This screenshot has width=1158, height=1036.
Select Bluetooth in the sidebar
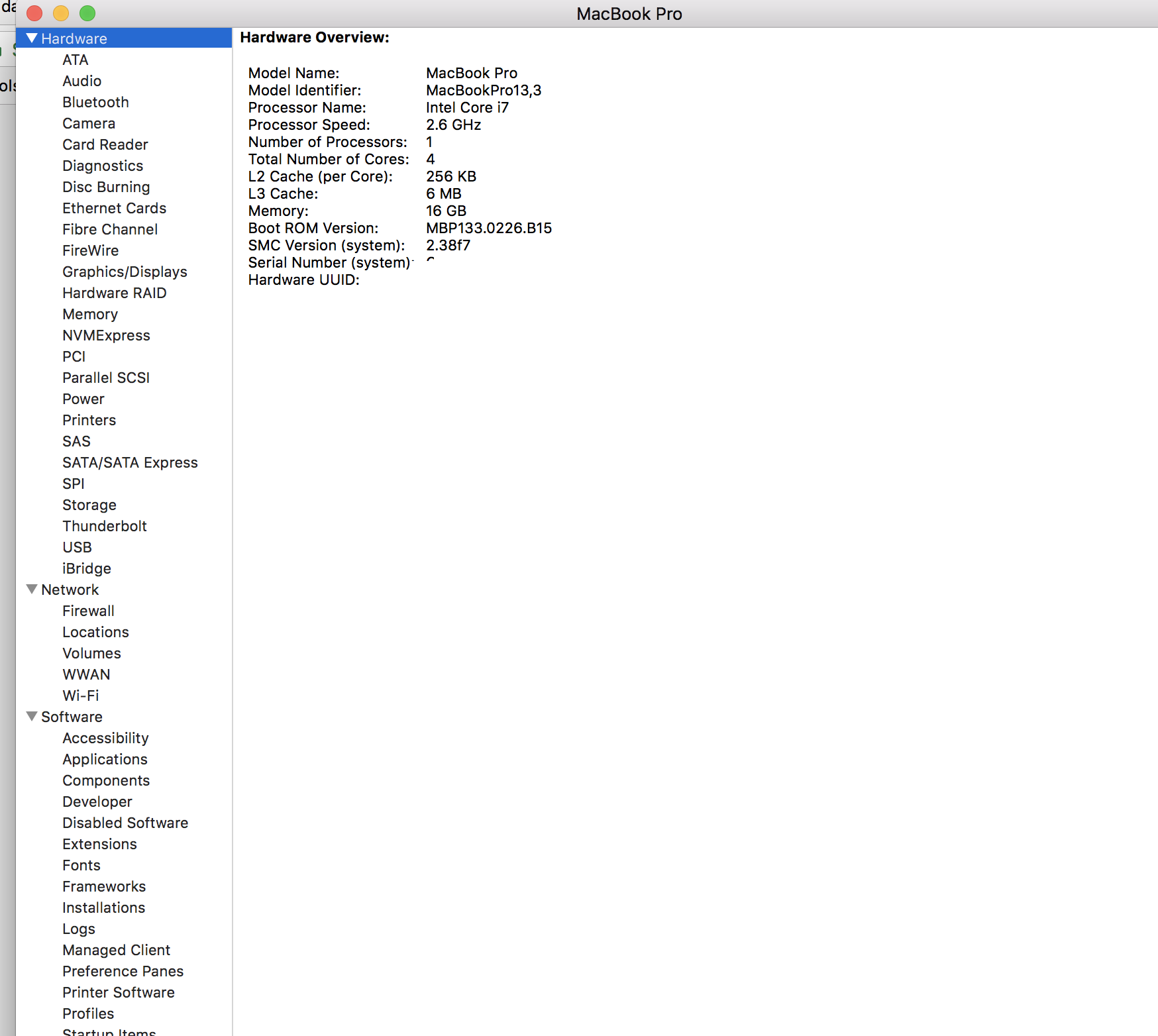point(95,102)
